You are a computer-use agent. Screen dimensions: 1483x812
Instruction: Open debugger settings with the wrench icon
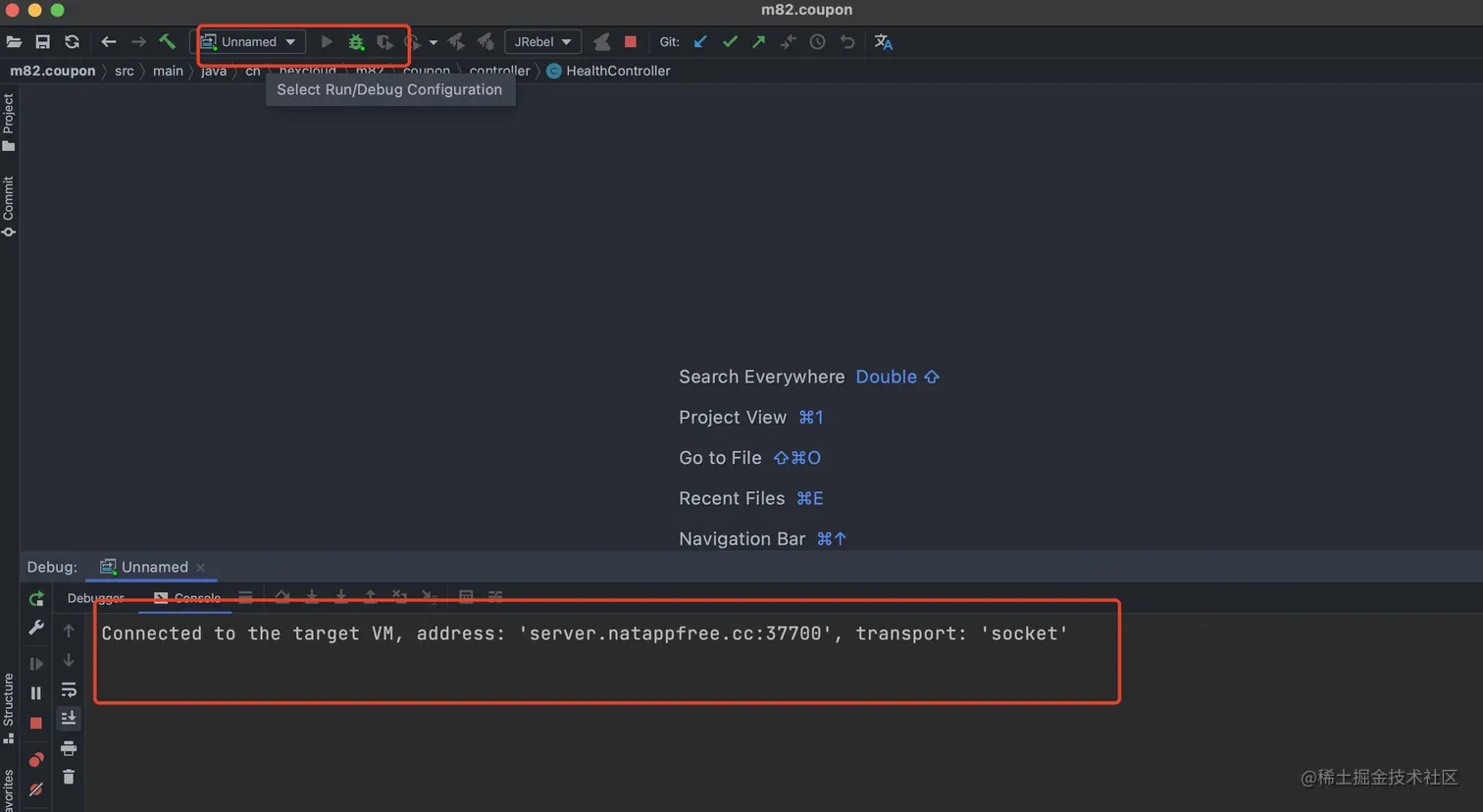tap(36, 628)
